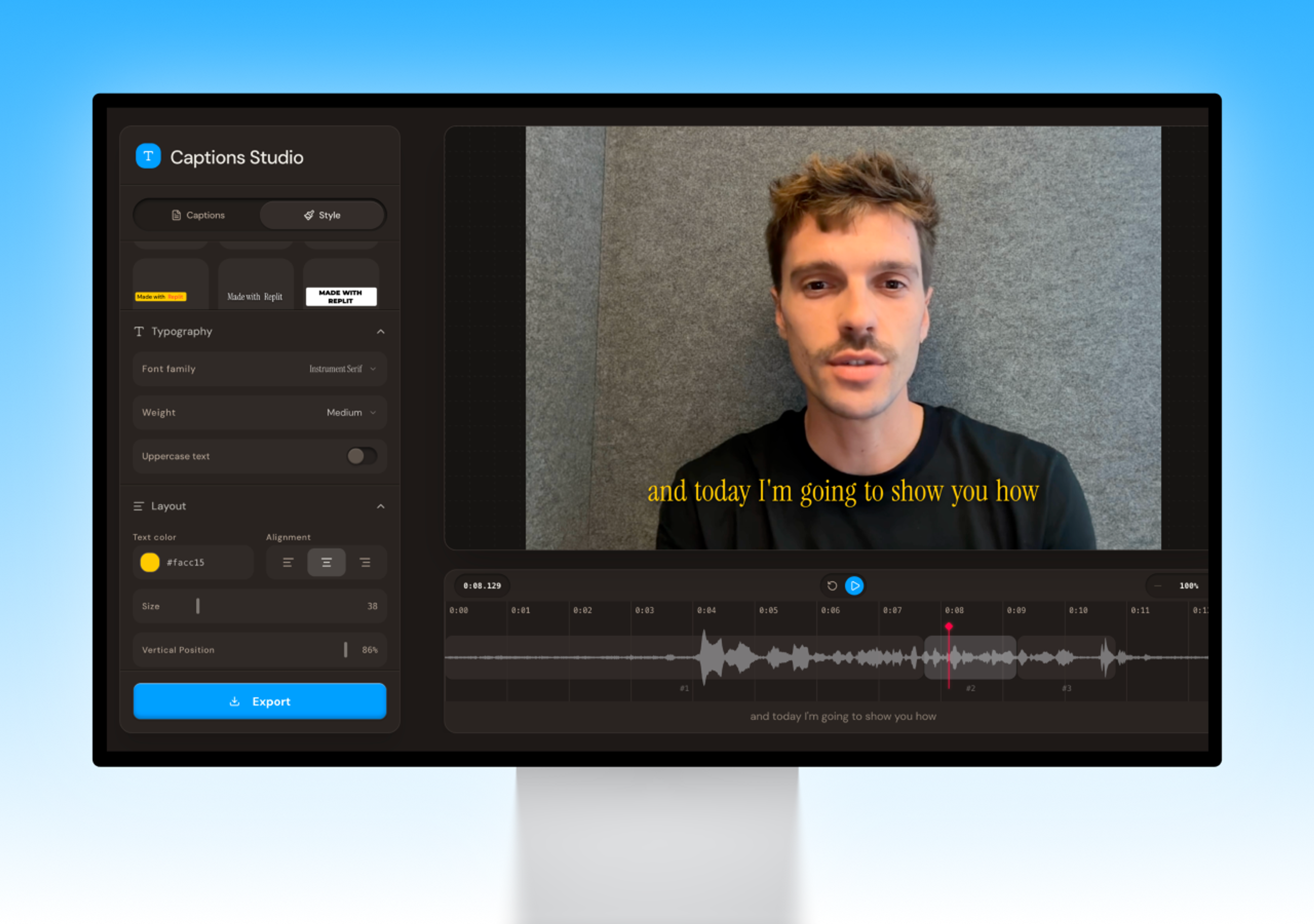The height and width of the screenshot is (924, 1314).
Task: Open the Weight dropdown
Action: pos(260,413)
